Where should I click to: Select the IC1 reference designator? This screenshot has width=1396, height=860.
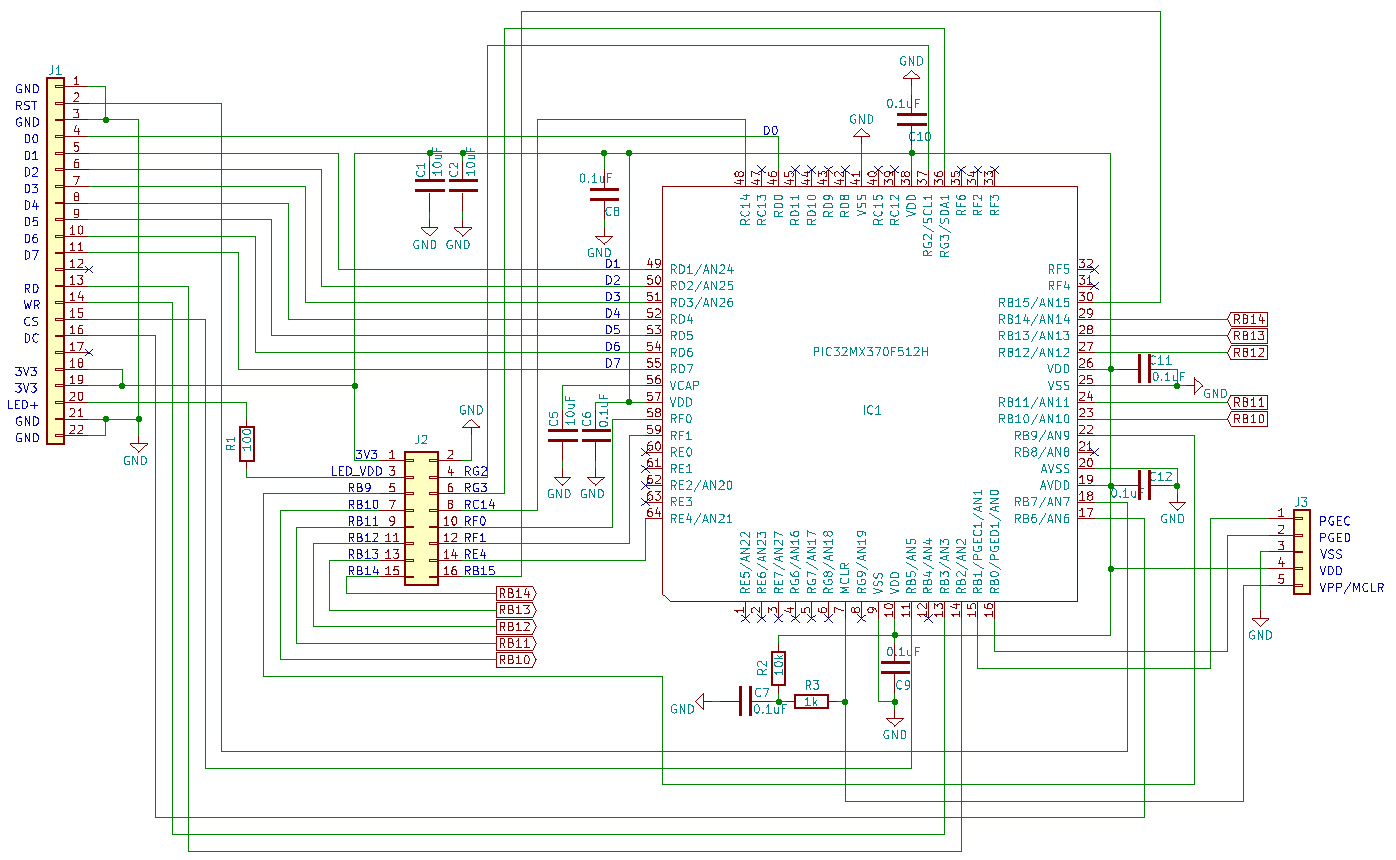pyautogui.click(x=871, y=410)
